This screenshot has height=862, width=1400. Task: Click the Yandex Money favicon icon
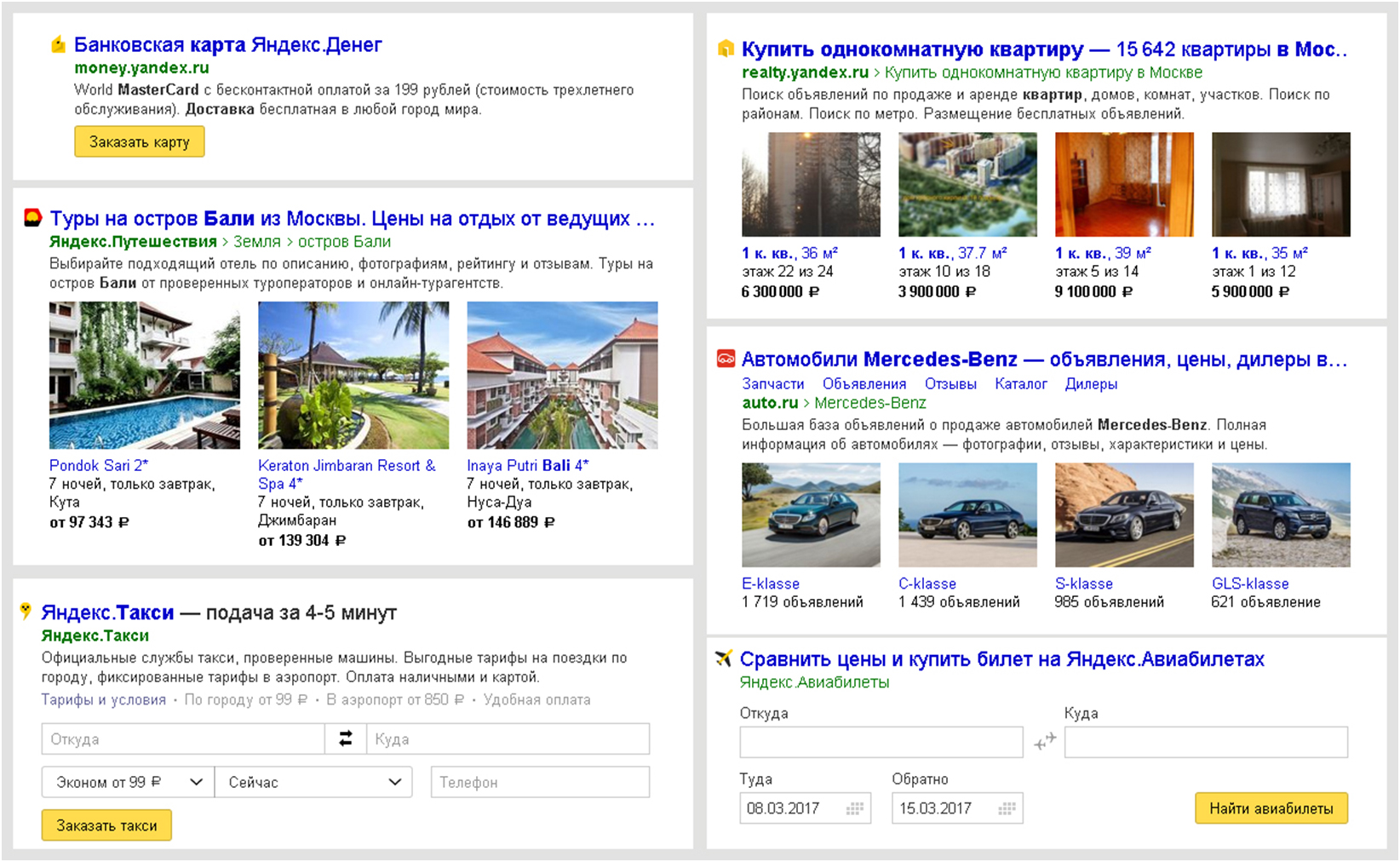[58, 44]
